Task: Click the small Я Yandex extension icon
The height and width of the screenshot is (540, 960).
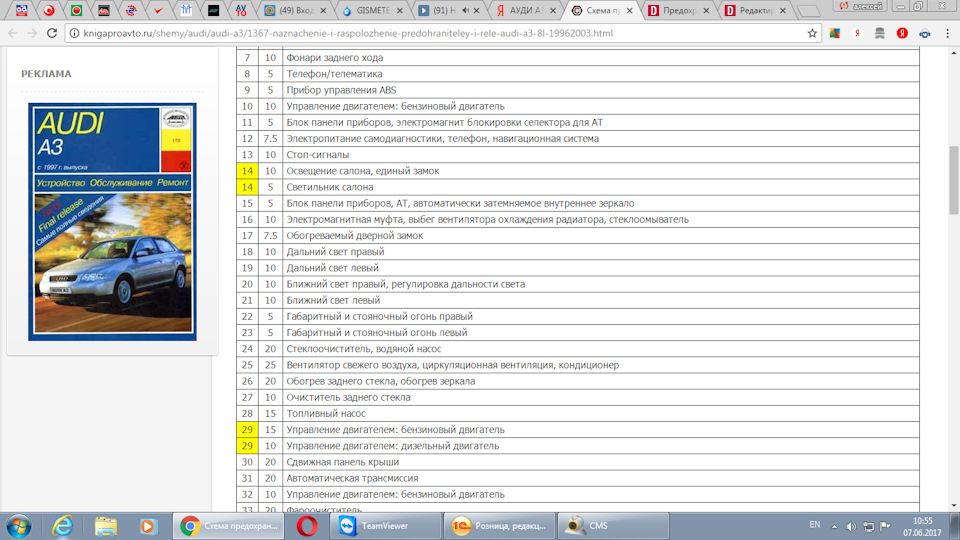Action: (x=857, y=34)
